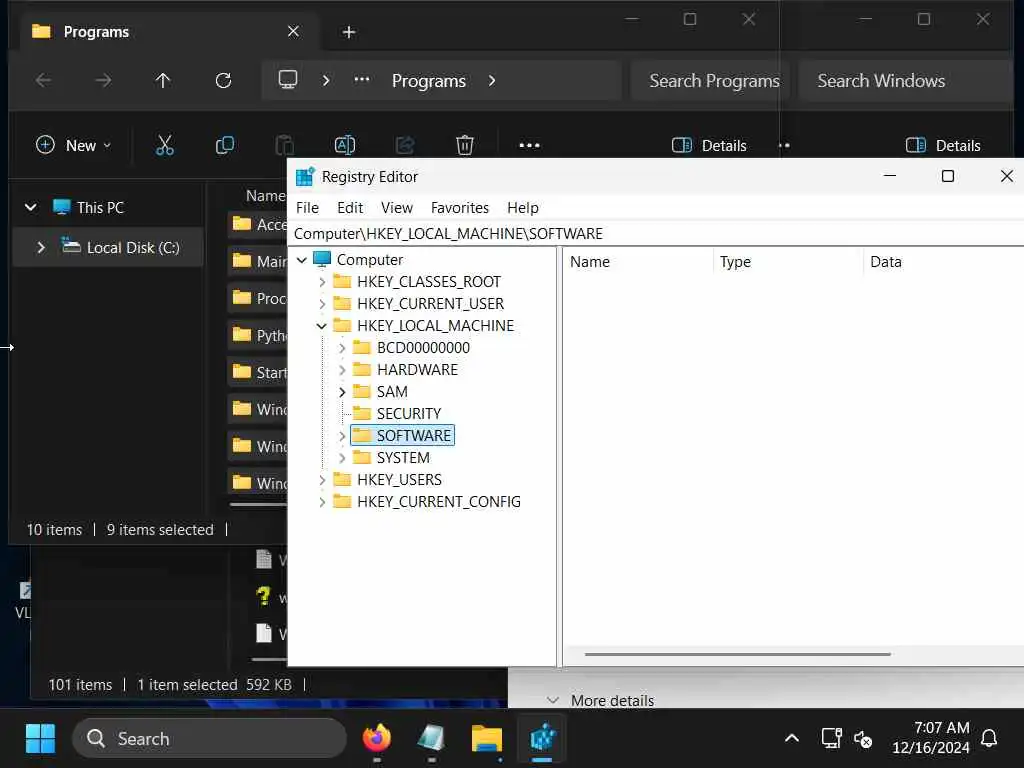Click the muted volume tray icon
This screenshot has height=768, width=1024.
pyautogui.click(x=863, y=739)
